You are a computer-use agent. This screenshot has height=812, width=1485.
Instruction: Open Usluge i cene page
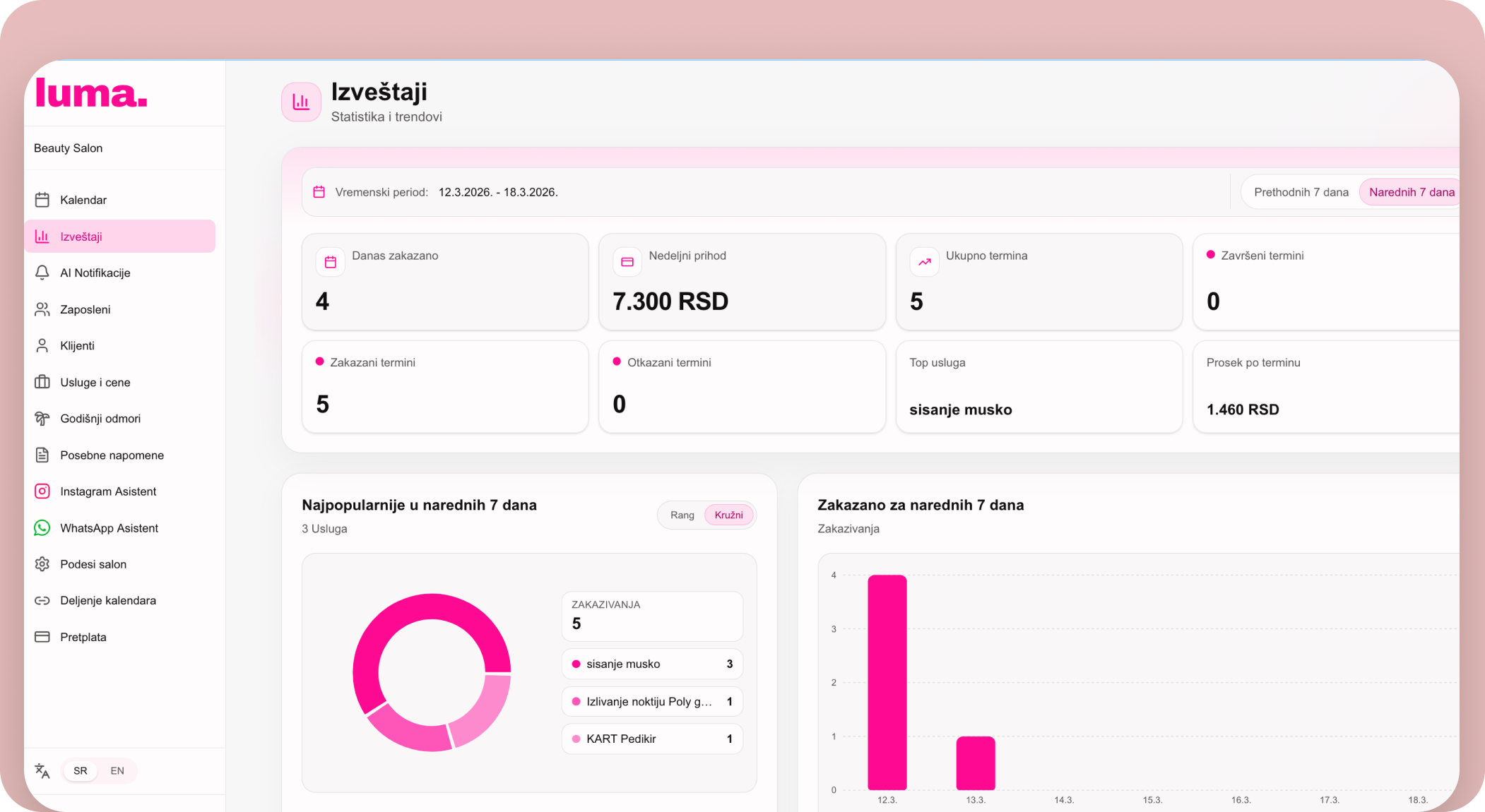95,382
